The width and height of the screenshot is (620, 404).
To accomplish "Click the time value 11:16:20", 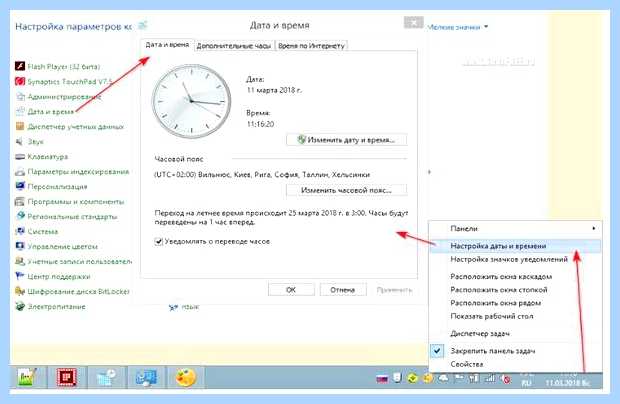I will pyautogui.click(x=260, y=124).
